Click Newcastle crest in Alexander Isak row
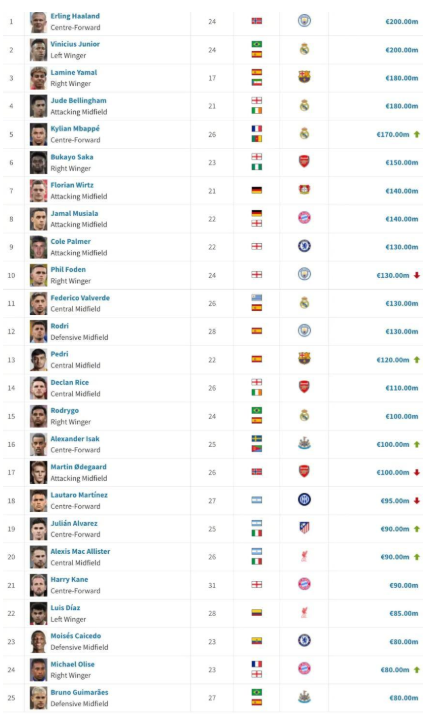Screen dimensions: 429x714 [x=304, y=443]
